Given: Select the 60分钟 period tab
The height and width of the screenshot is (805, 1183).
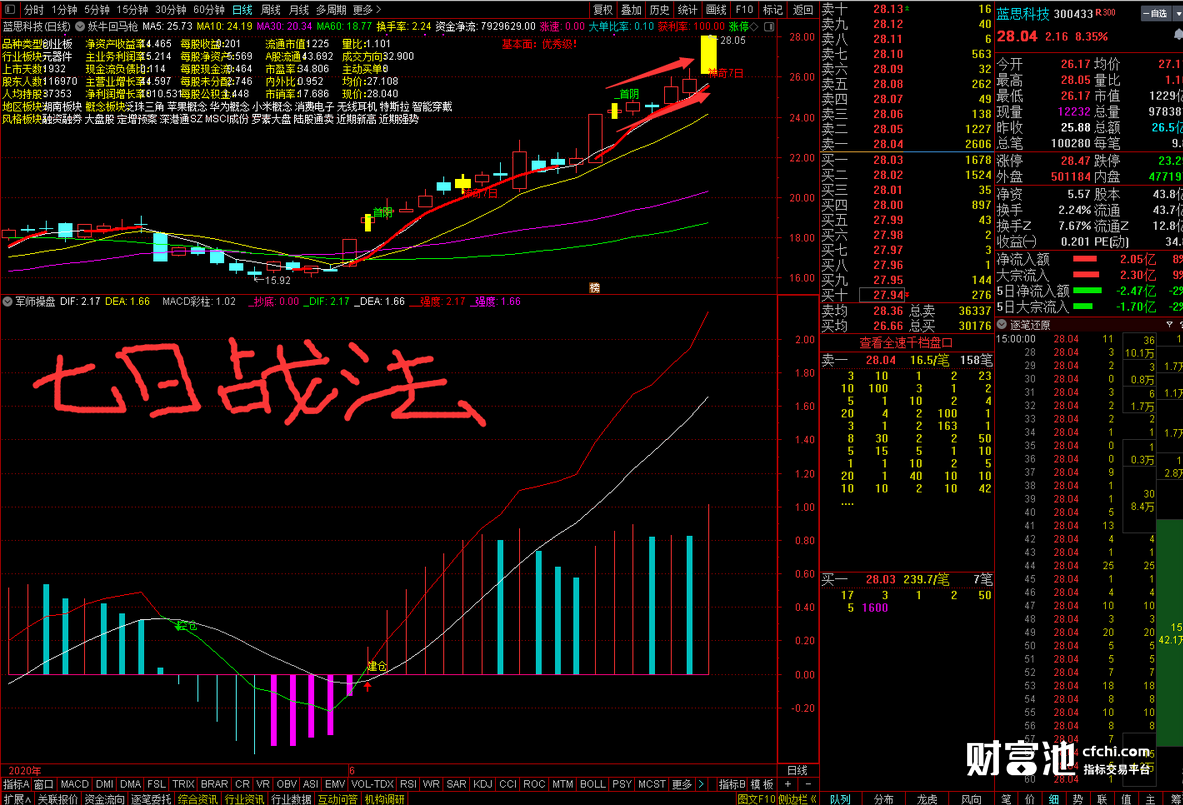Looking at the screenshot, I should 209,10.
